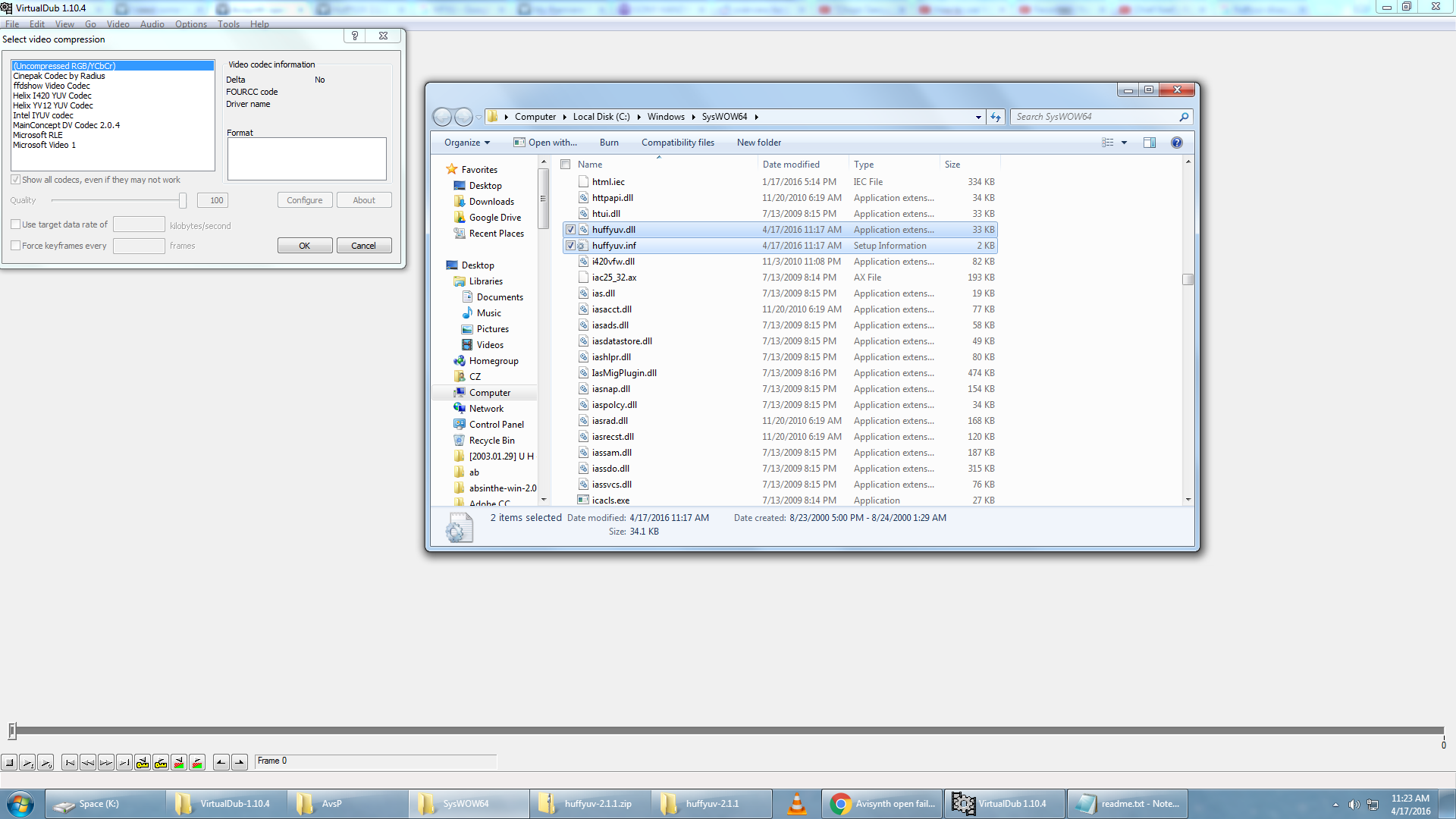Enable Use target data rate checkbox

[16, 224]
